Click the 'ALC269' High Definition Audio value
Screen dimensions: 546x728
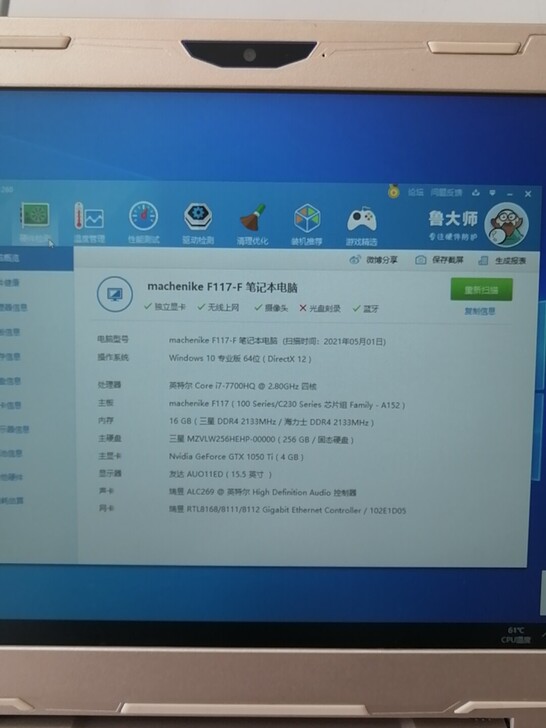click(262, 492)
